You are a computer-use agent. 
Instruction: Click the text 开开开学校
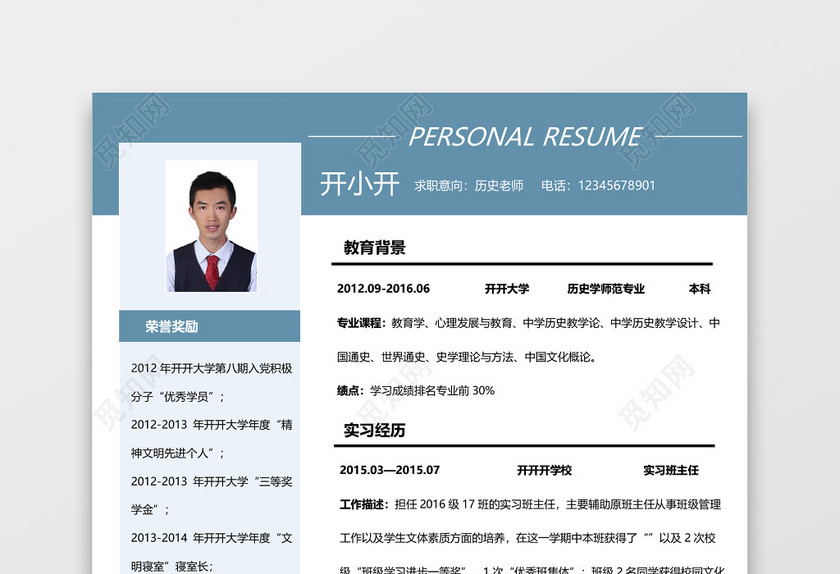[544, 471]
